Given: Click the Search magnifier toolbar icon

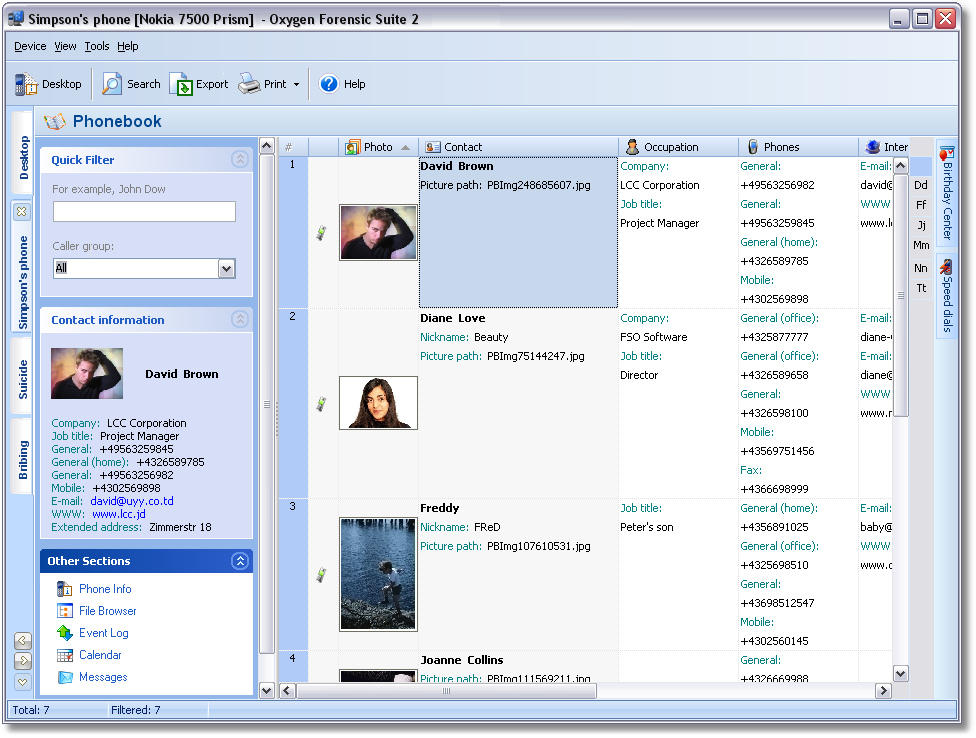Looking at the screenshot, I should pos(112,84).
